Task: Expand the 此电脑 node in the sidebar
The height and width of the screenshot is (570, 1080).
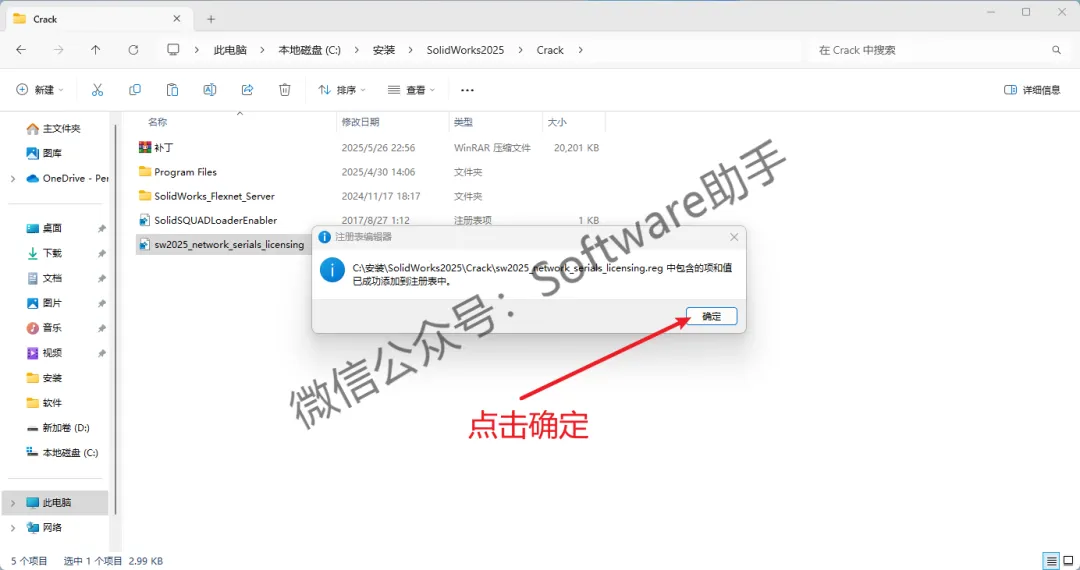Action: pos(13,503)
